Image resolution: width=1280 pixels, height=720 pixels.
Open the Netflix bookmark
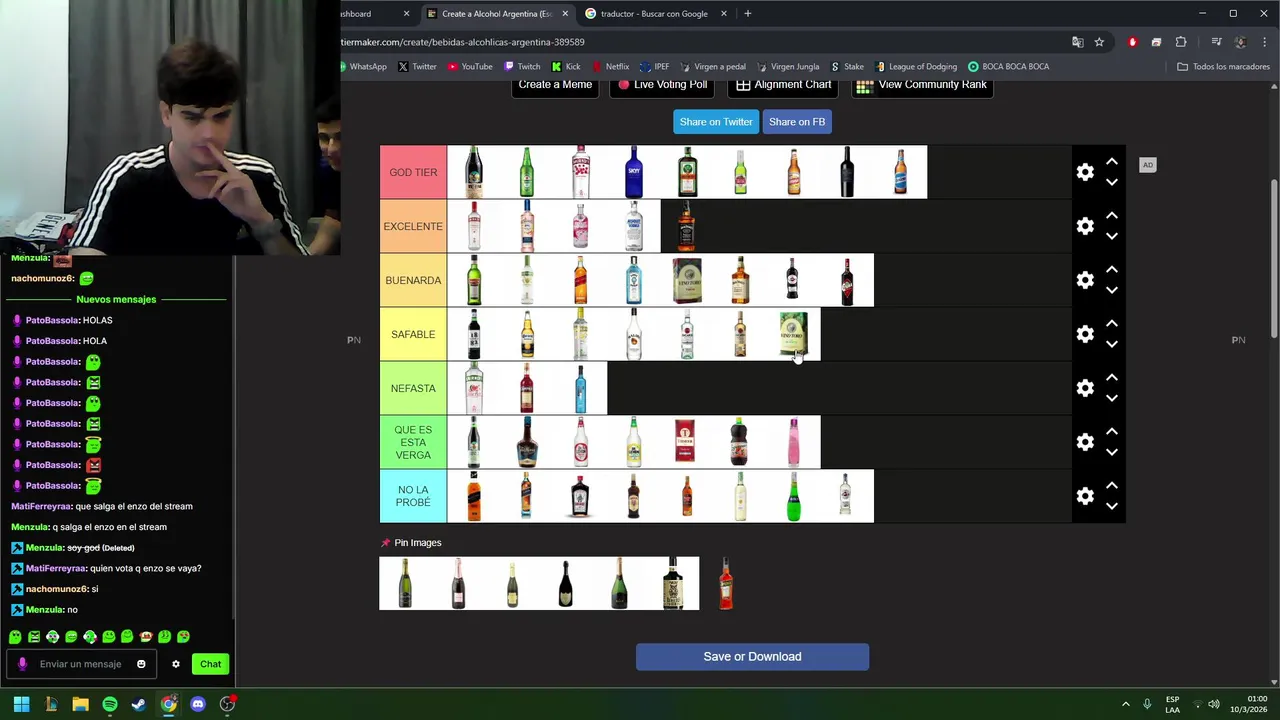(x=611, y=67)
